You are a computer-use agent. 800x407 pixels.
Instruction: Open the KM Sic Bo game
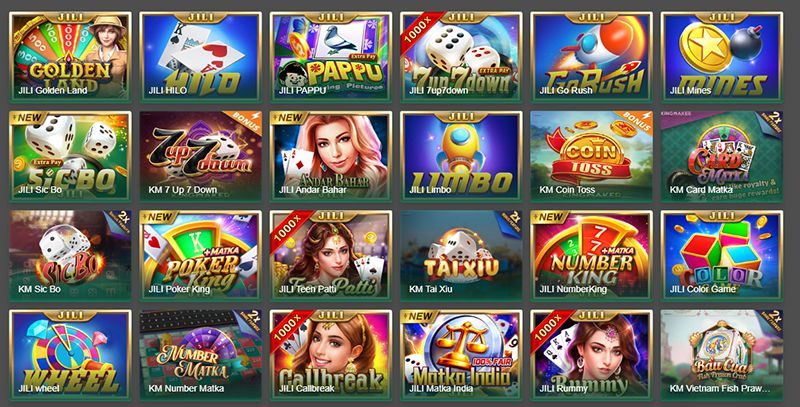(x=70, y=256)
